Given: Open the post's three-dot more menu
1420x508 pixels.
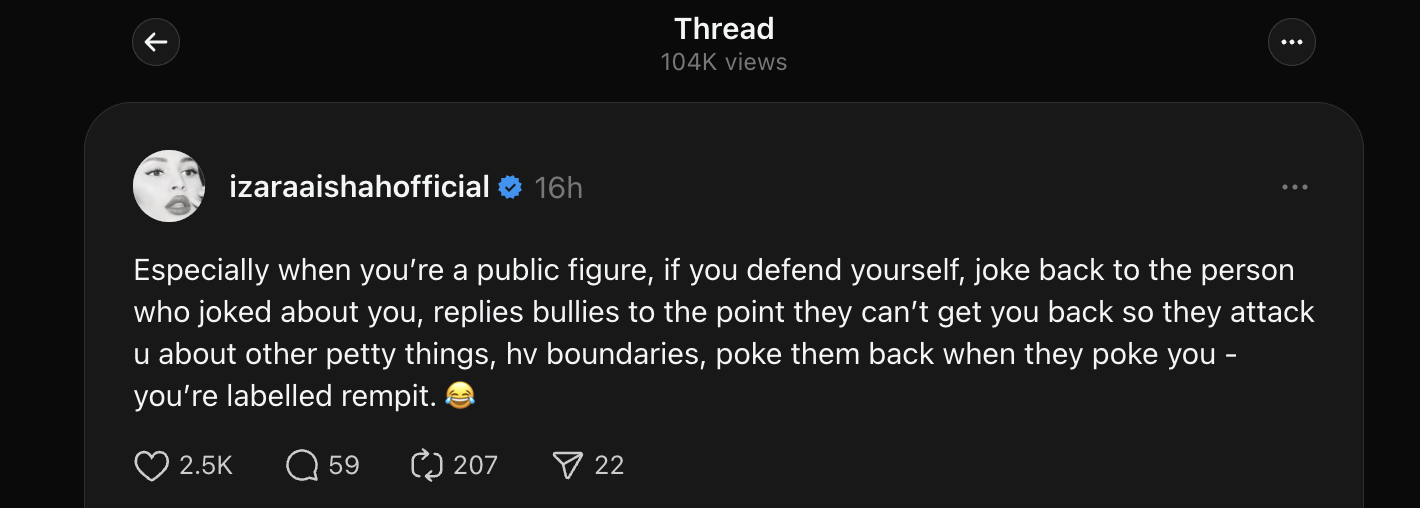Looking at the screenshot, I should tap(1294, 187).
